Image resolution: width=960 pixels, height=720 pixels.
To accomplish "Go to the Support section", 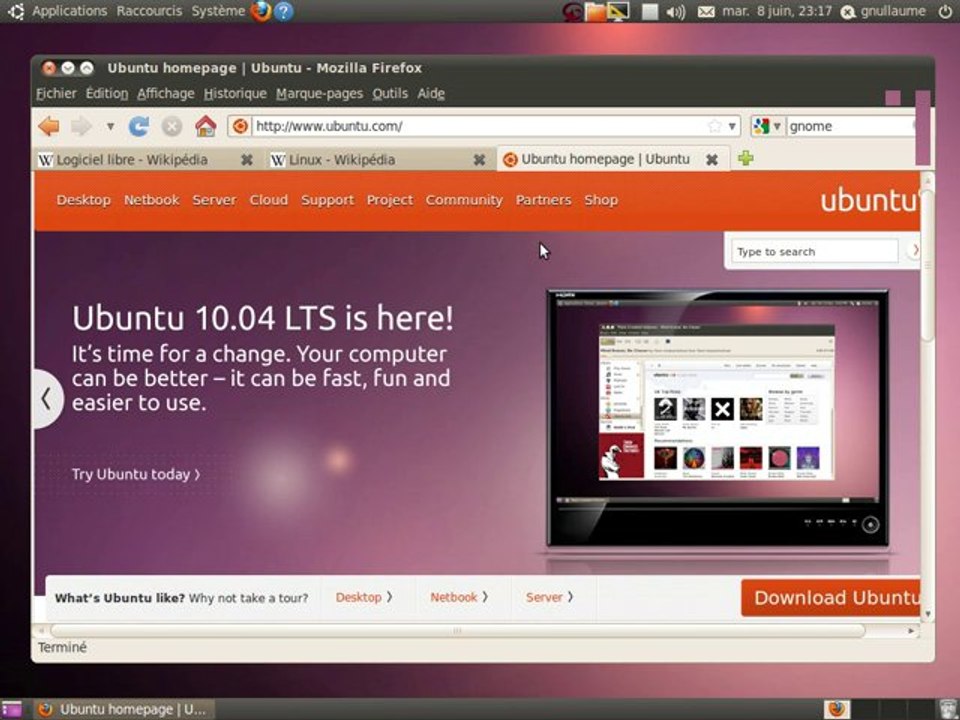I will pyautogui.click(x=328, y=200).
